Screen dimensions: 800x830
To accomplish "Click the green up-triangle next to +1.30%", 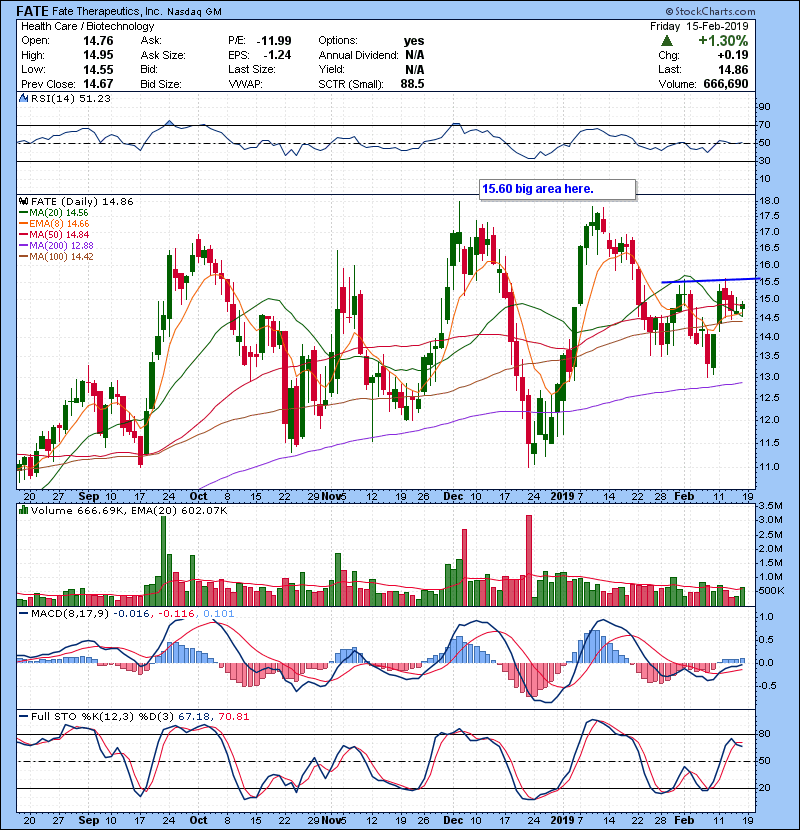I will (667, 41).
